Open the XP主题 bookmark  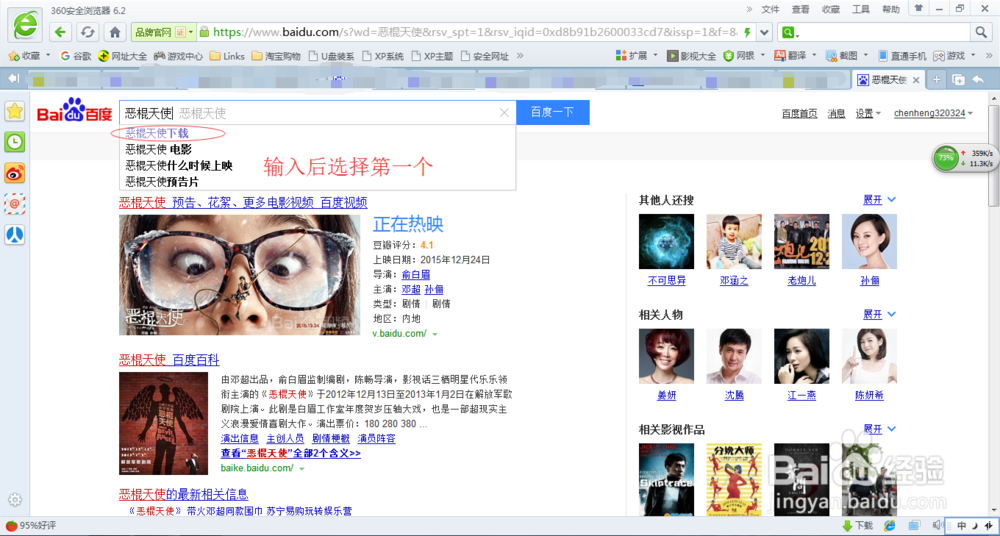[432, 56]
